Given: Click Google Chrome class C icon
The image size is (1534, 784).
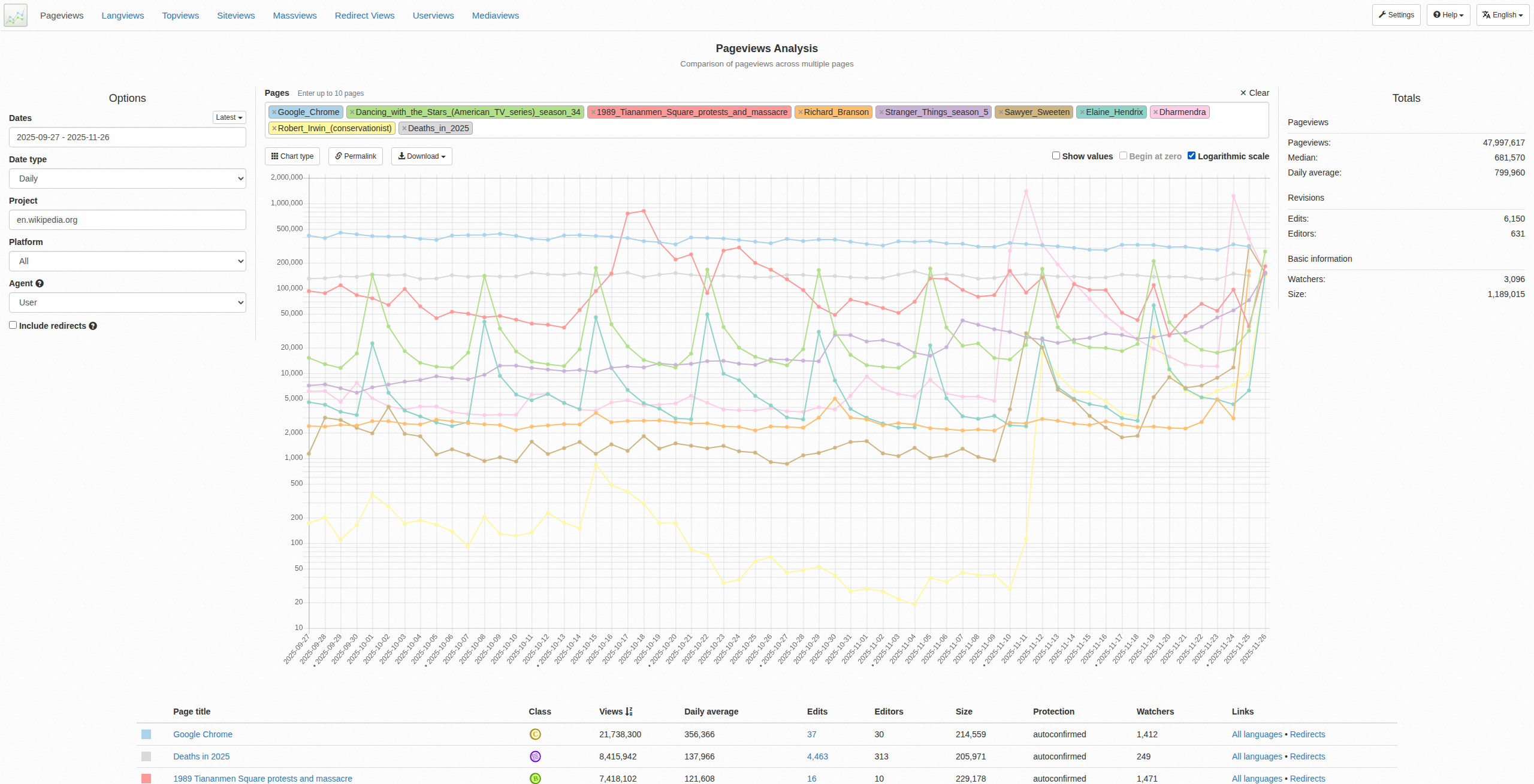Looking at the screenshot, I should (535, 734).
